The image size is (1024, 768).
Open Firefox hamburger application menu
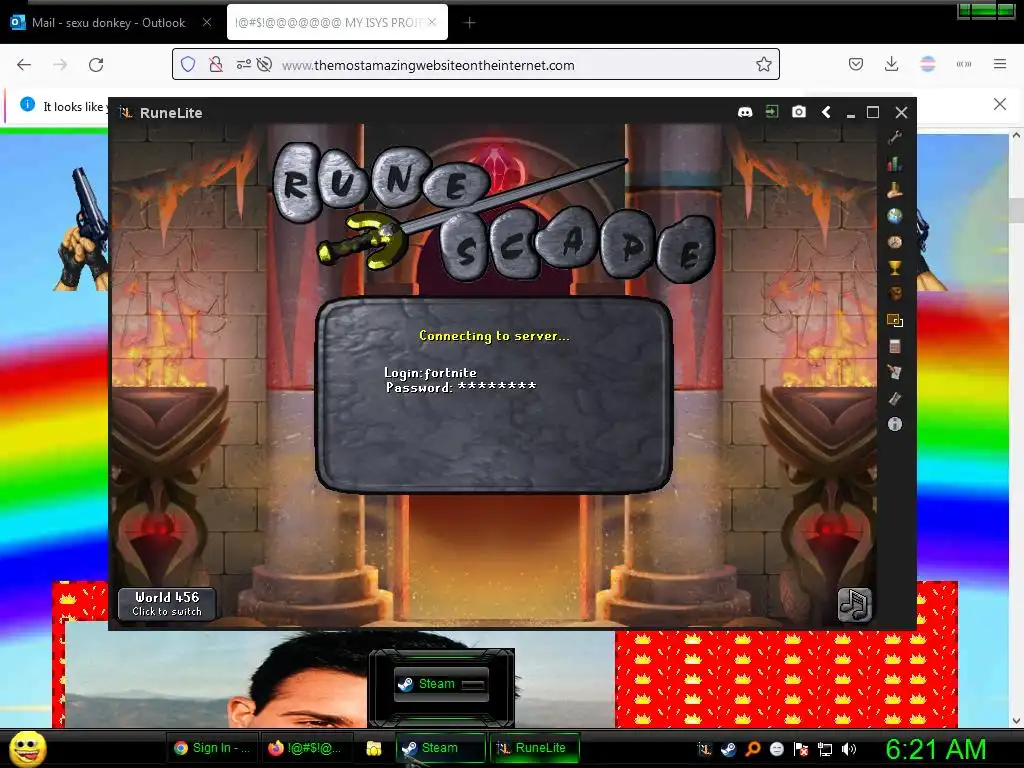point(1000,64)
